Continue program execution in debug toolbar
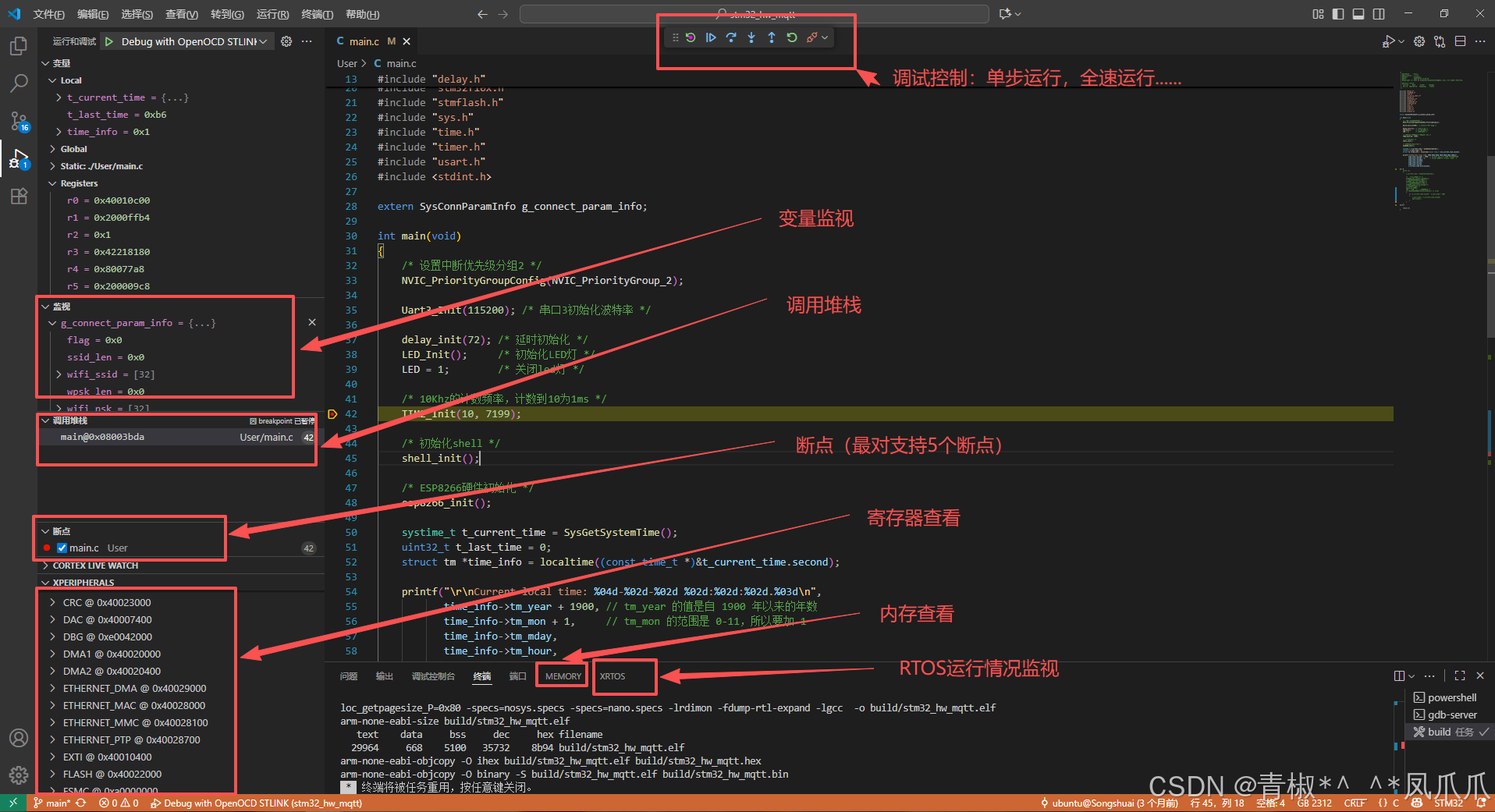Image resolution: width=1495 pixels, height=812 pixels. click(x=711, y=37)
